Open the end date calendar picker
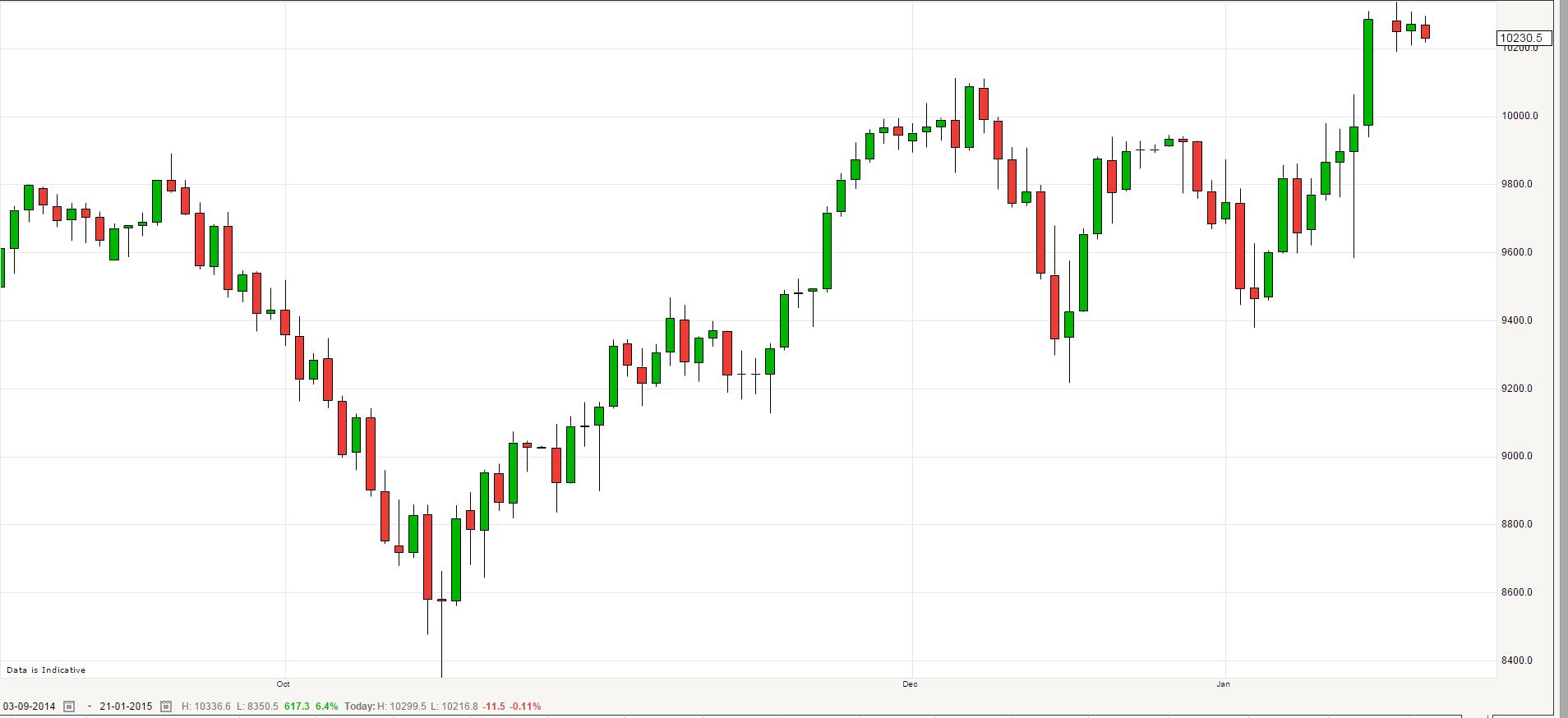Viewport: 1568px width, 718px height. pos(166,706)
